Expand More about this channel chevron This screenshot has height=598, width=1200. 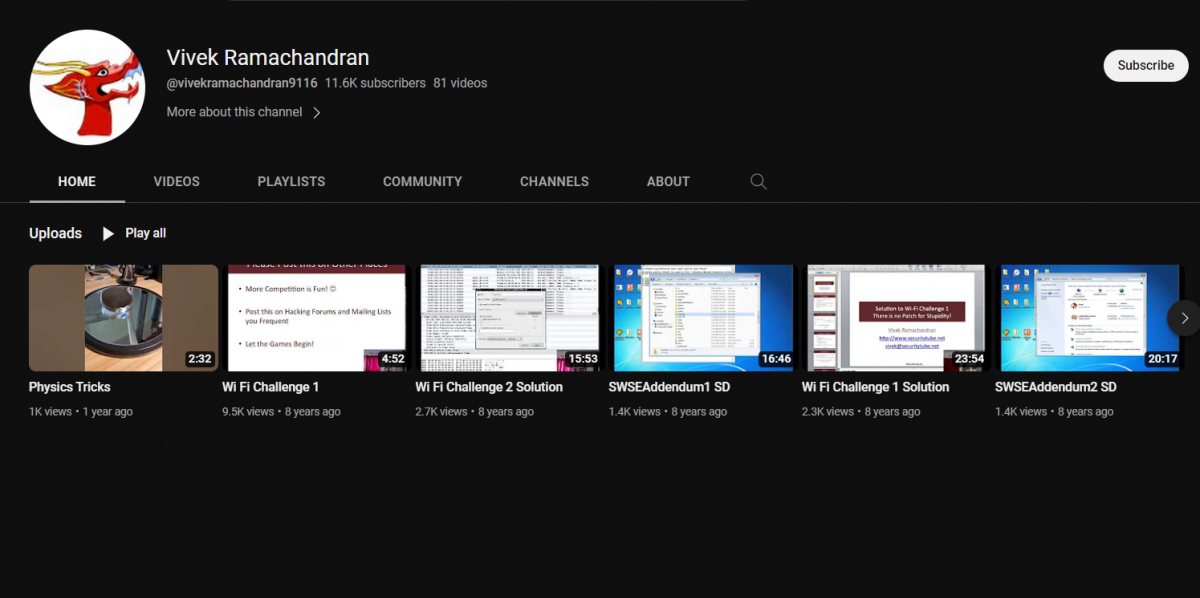[x=316, y=113]
